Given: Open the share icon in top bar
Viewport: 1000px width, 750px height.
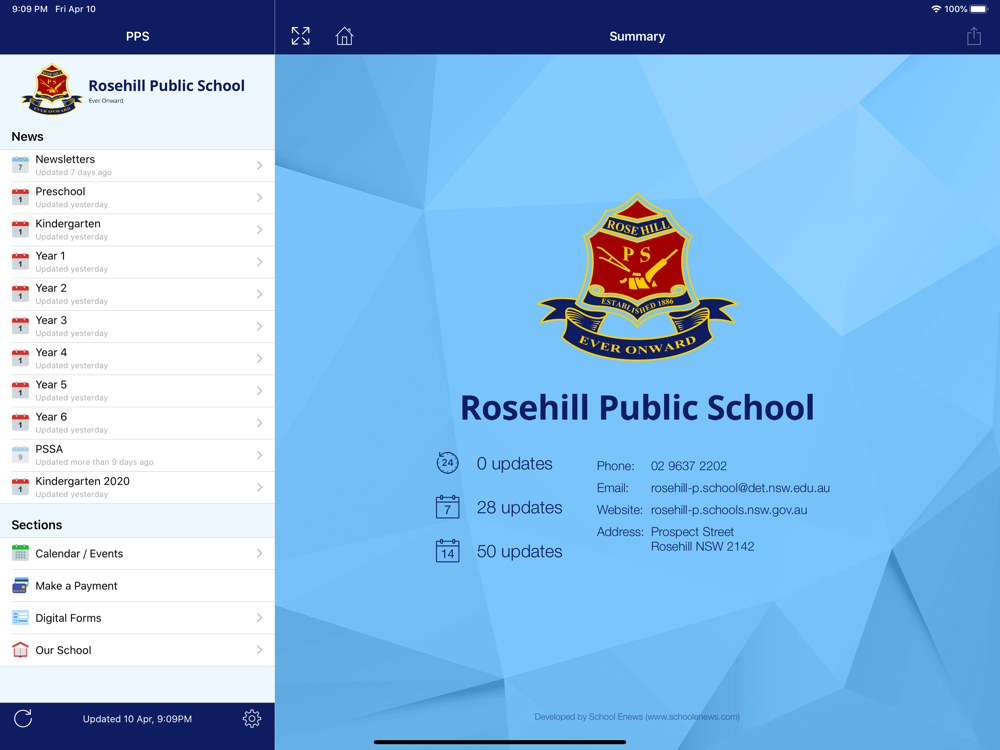Looking at the screenshot, I should (973, 36).
